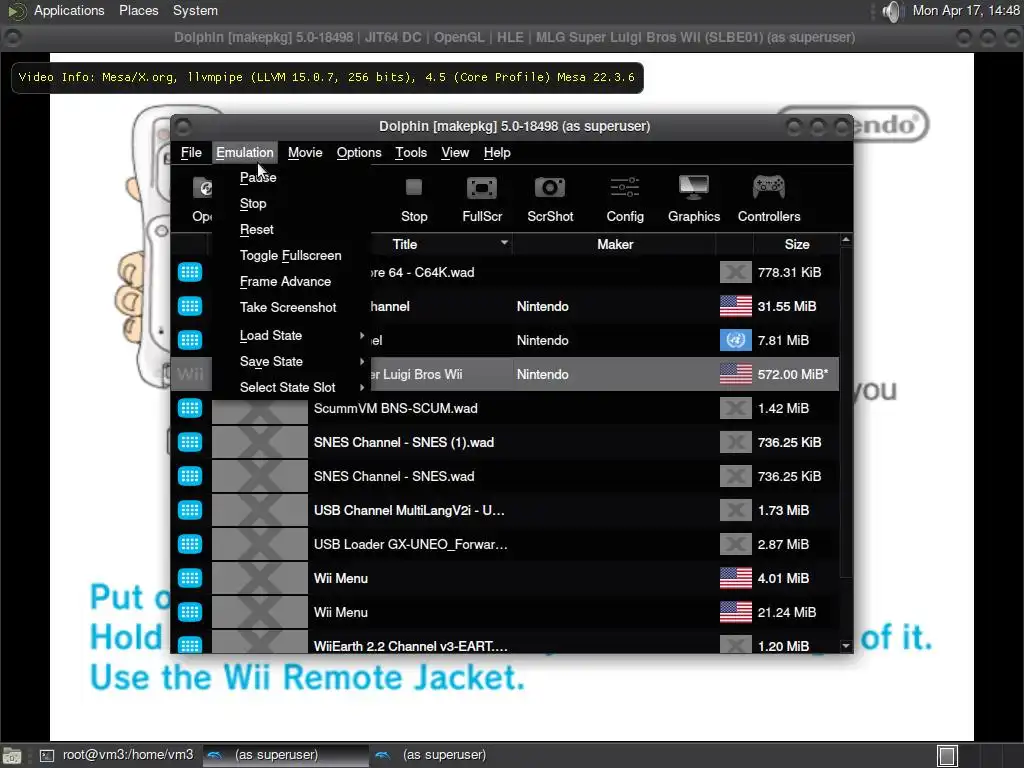Open the File menu
This screenshot has width=1024, height=768.
point(191,153)
